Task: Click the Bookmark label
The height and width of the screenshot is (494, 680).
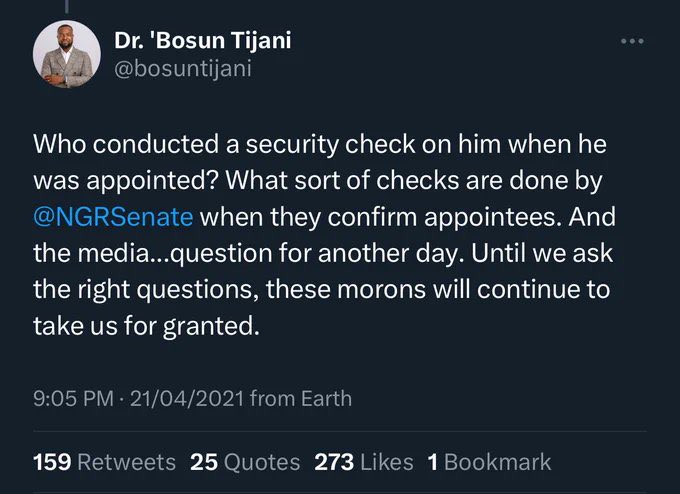Action: coord(497,461)
